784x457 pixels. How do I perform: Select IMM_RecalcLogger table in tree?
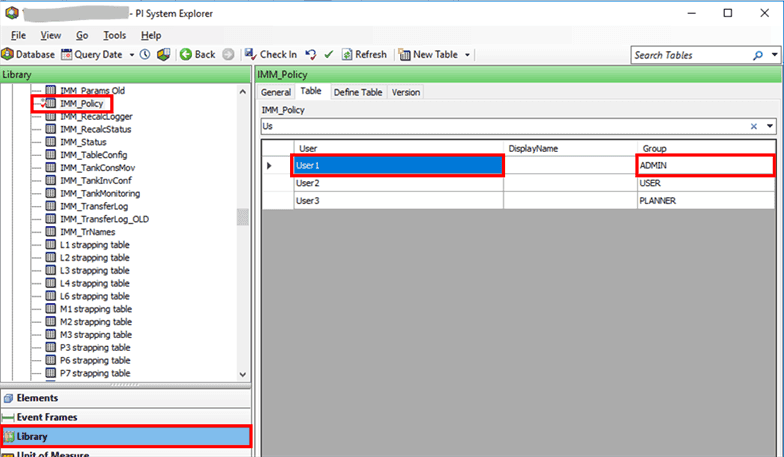pyautogui.click(x=96, y=116)
